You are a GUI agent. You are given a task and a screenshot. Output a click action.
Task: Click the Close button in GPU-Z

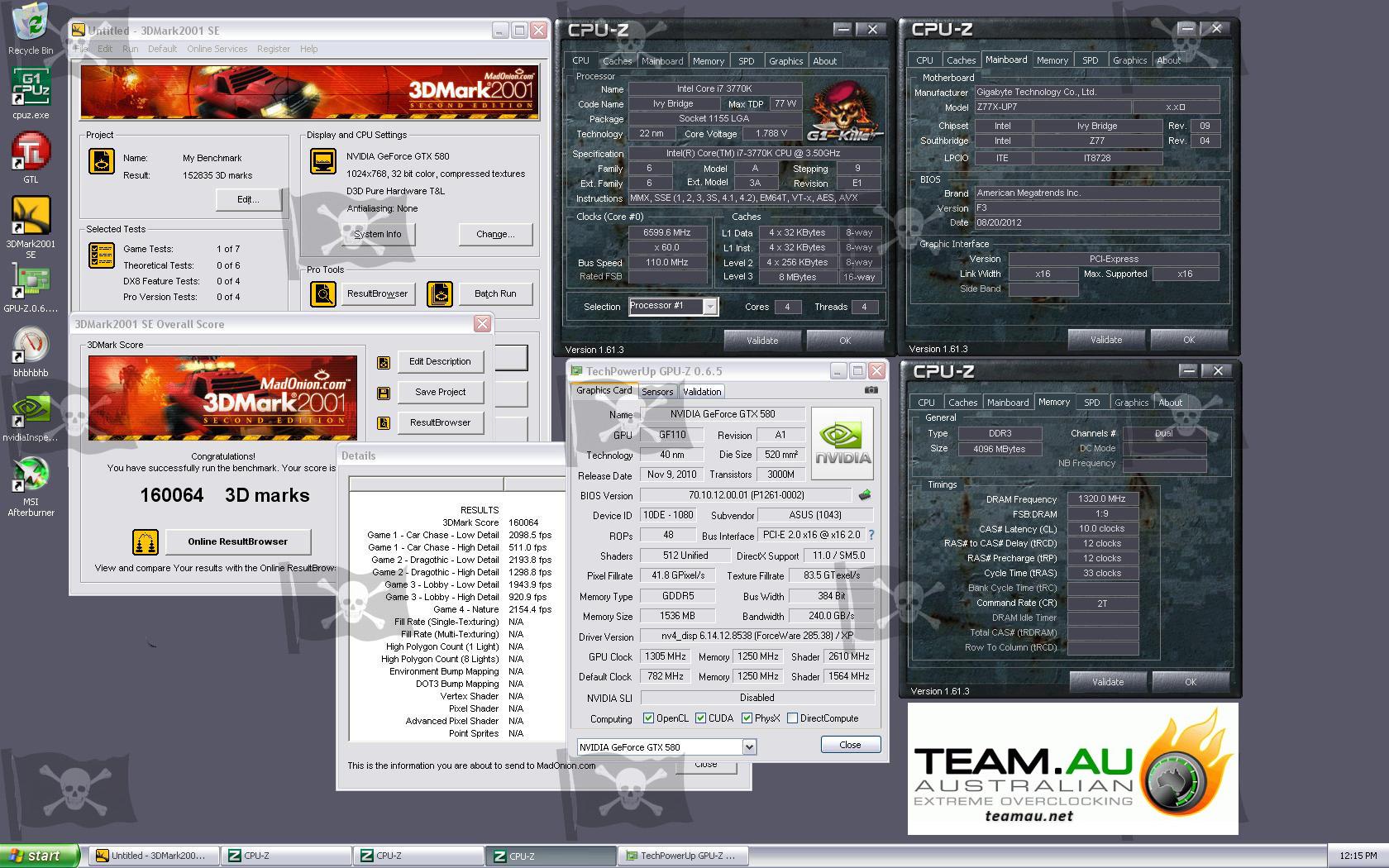(851, 745)
